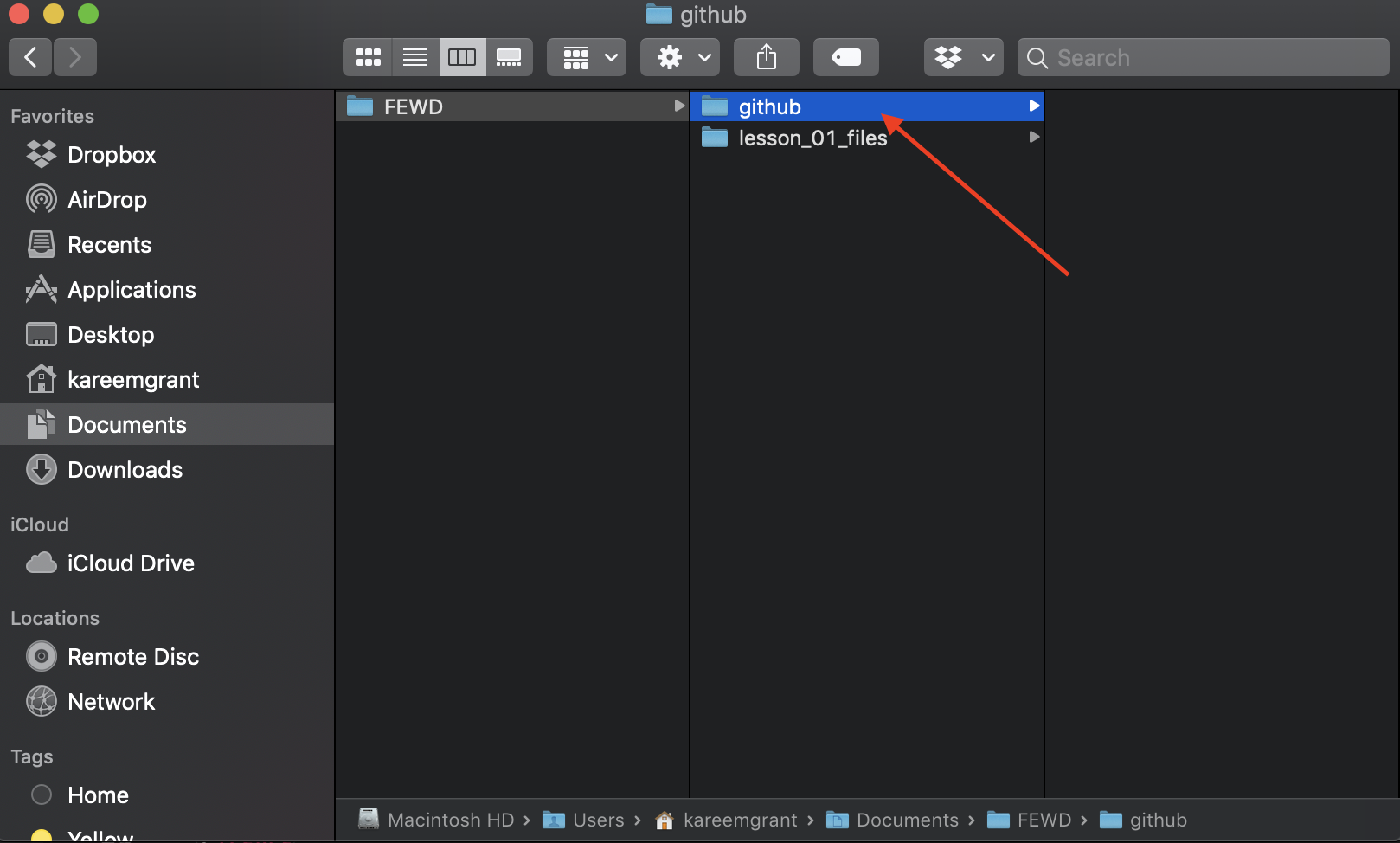Screen dimensions: 1400x843
Task: Click the Favorites section header
Action: pos(52,116)
